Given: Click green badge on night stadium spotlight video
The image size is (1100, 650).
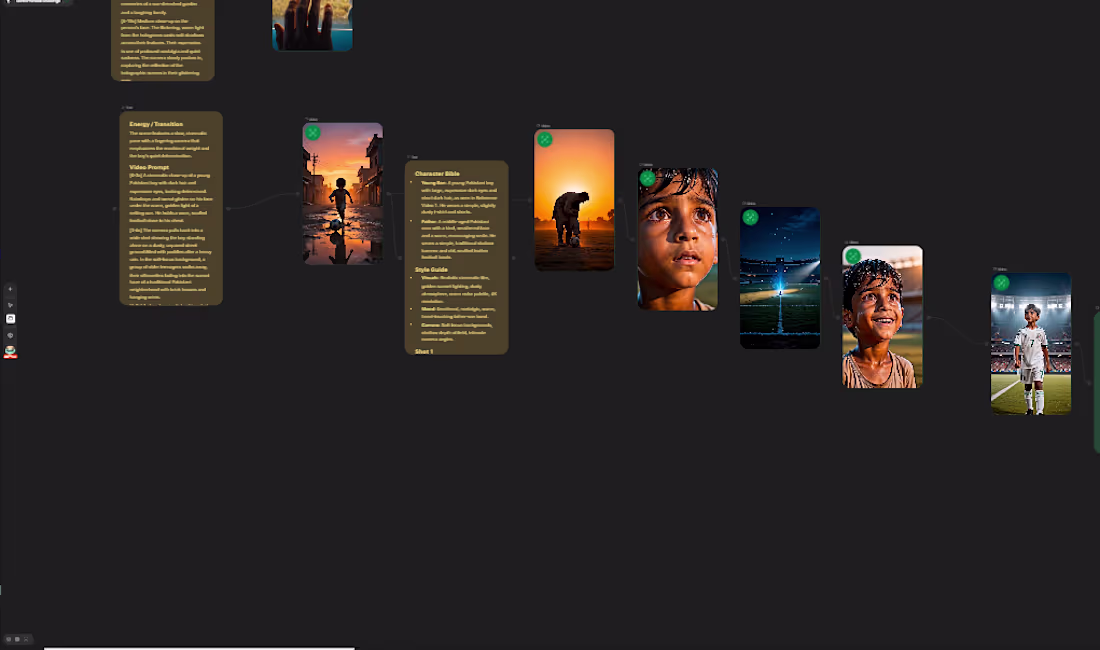Looking at the screenshot, I should click(751, 217).
